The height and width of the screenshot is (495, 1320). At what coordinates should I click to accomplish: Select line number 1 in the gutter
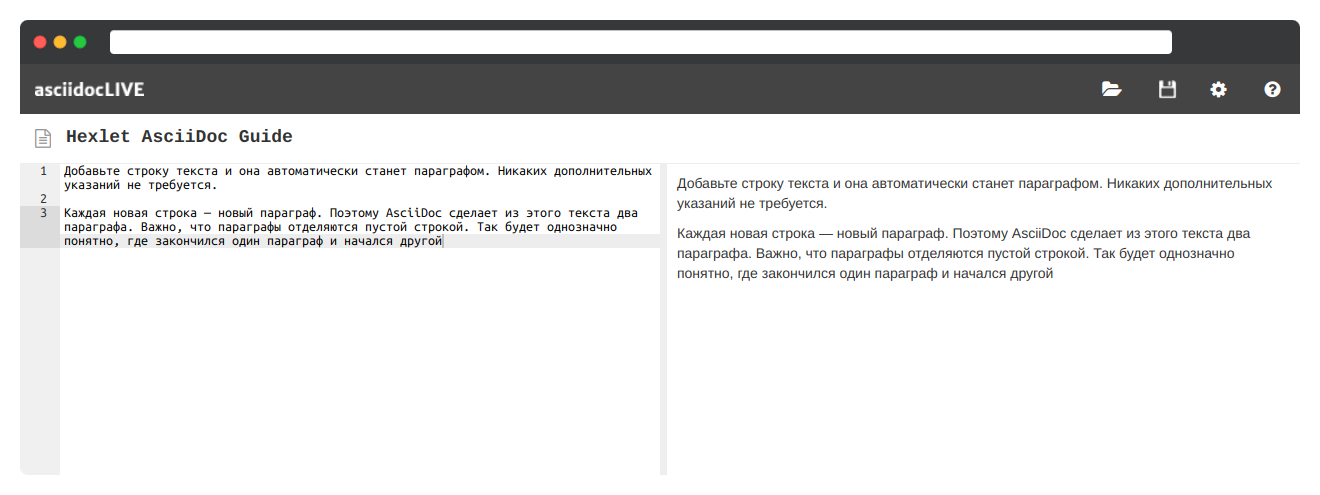[x=43, y=171]
